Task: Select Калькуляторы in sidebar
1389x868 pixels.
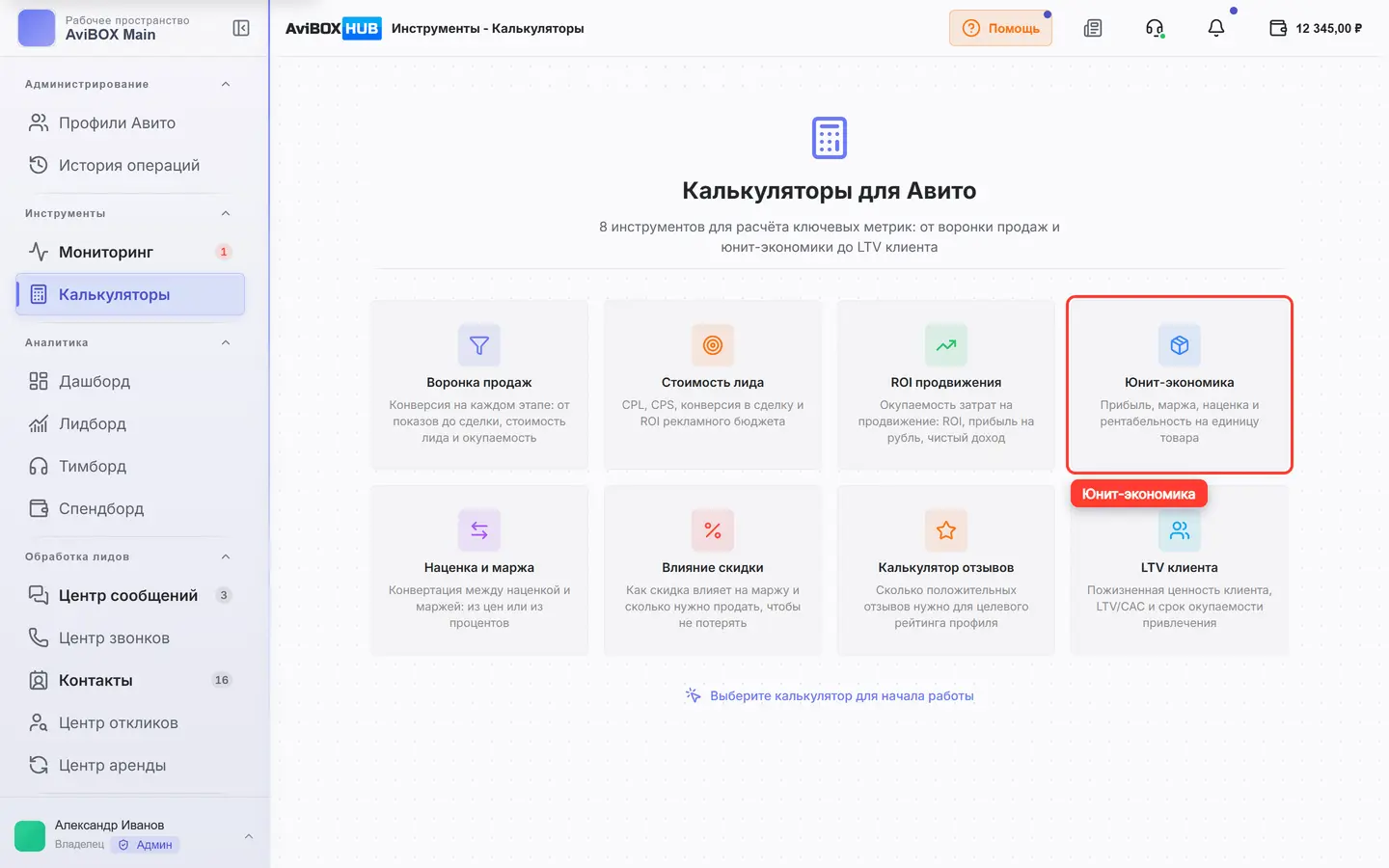Action: pos(130,294)
